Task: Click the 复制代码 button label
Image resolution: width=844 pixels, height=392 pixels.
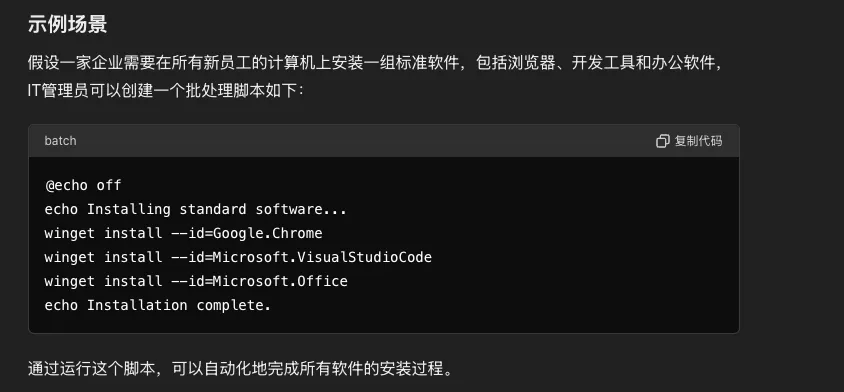Action: 698,141
